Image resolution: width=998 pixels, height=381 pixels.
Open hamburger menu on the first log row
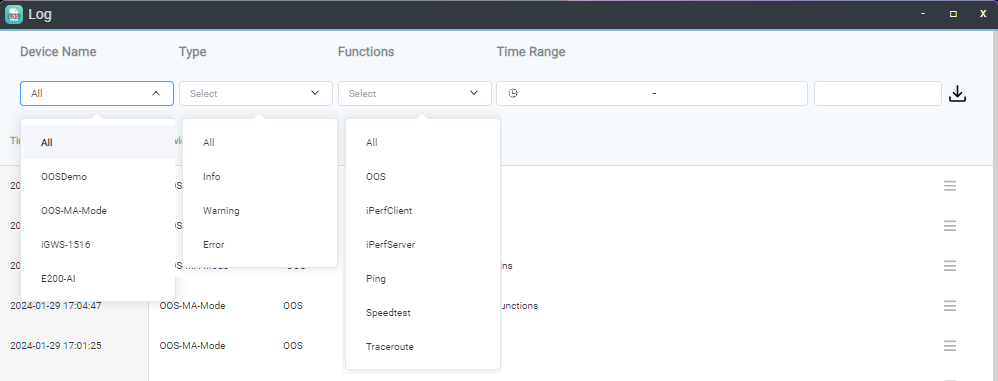[x=950, y=186]
